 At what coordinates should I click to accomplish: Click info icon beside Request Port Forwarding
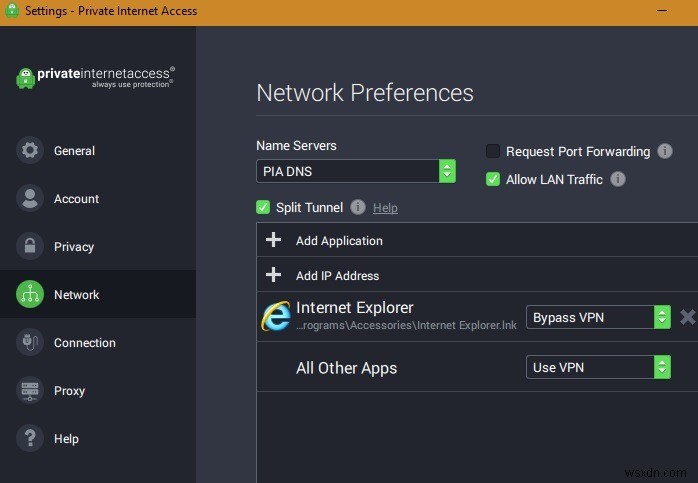[665, 152]
